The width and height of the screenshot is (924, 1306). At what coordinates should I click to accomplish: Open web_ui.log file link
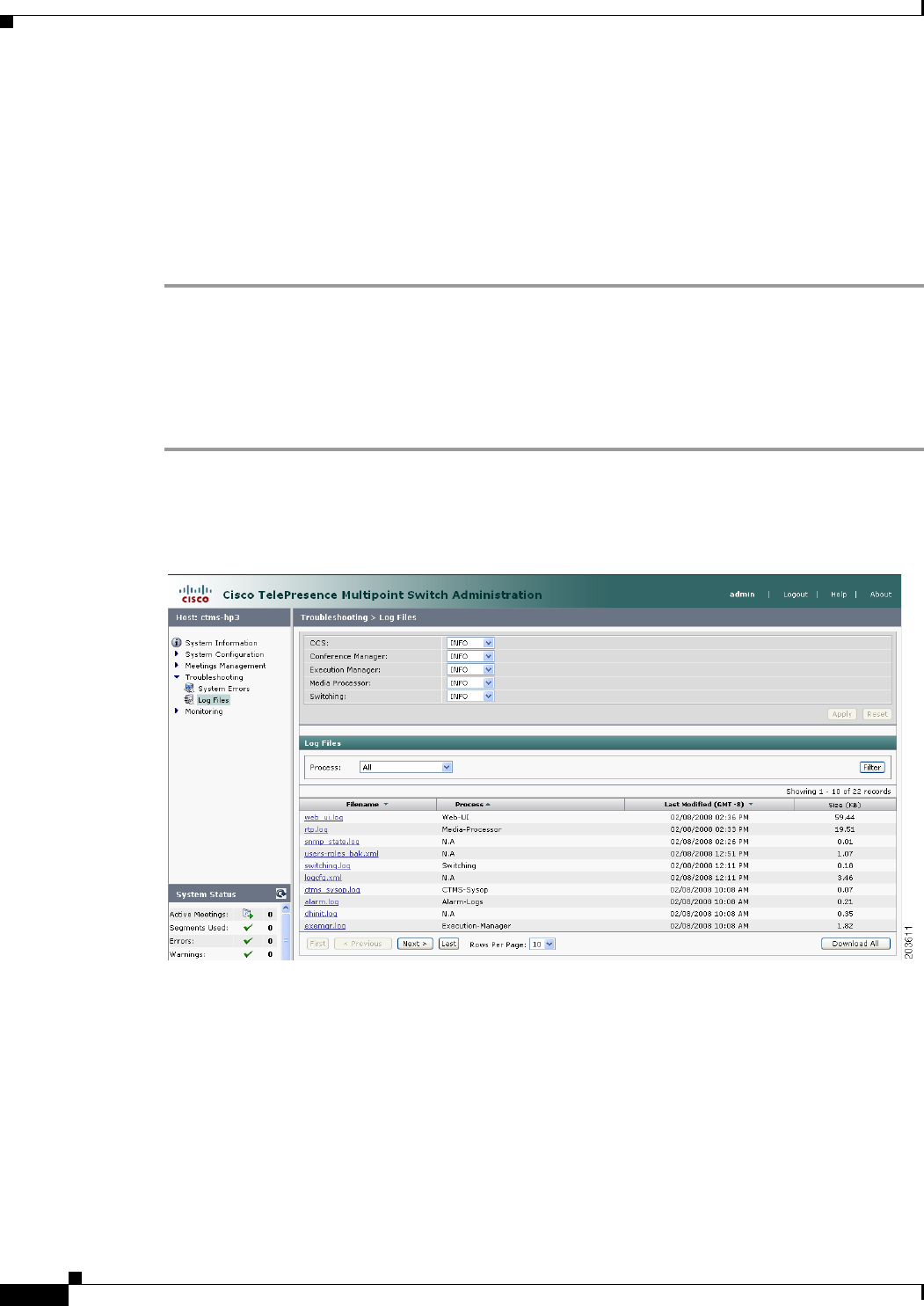(324, 817)
